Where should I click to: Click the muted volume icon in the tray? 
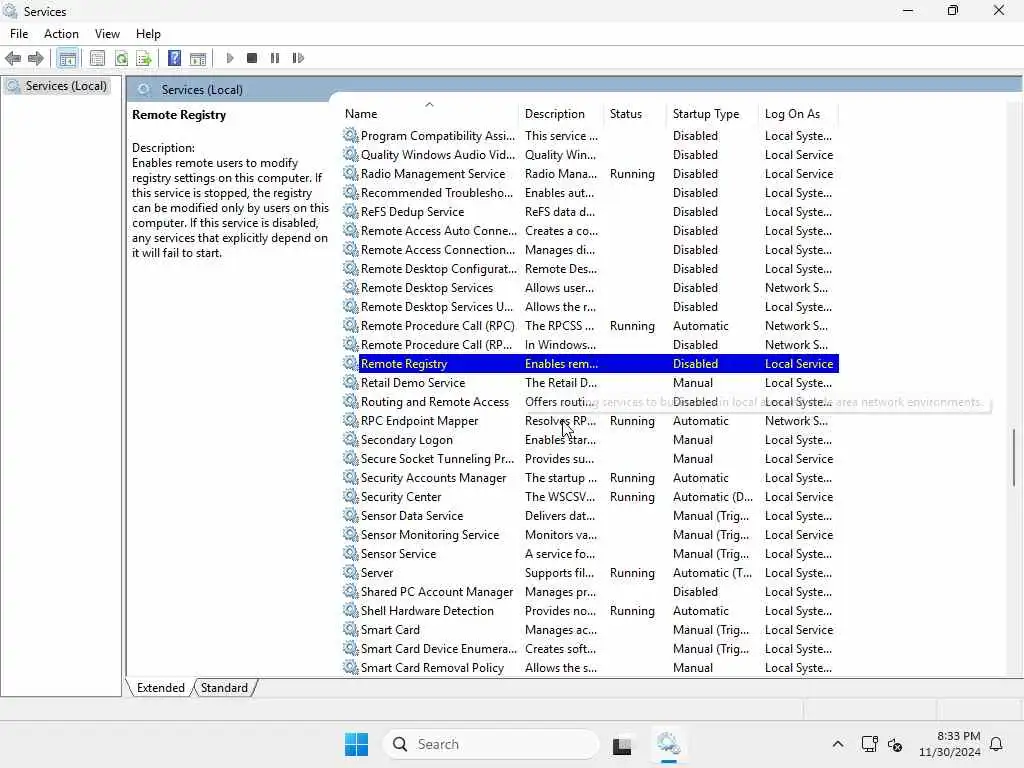tap(895, 744)
